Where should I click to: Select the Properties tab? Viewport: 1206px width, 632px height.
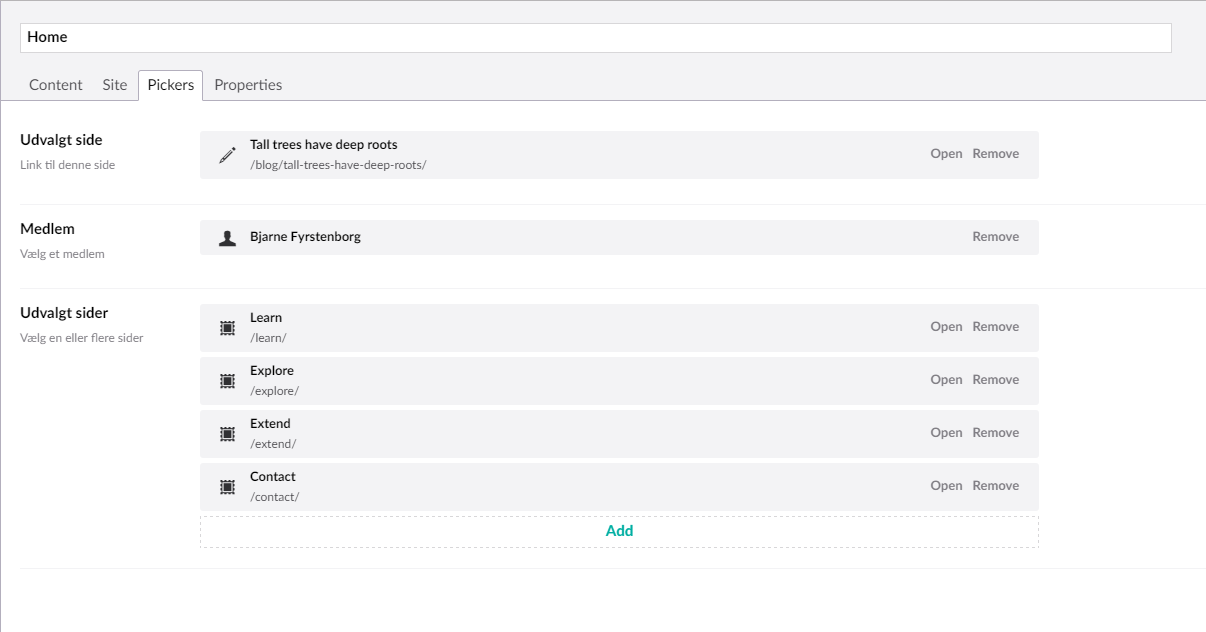(x=248, y=85)
